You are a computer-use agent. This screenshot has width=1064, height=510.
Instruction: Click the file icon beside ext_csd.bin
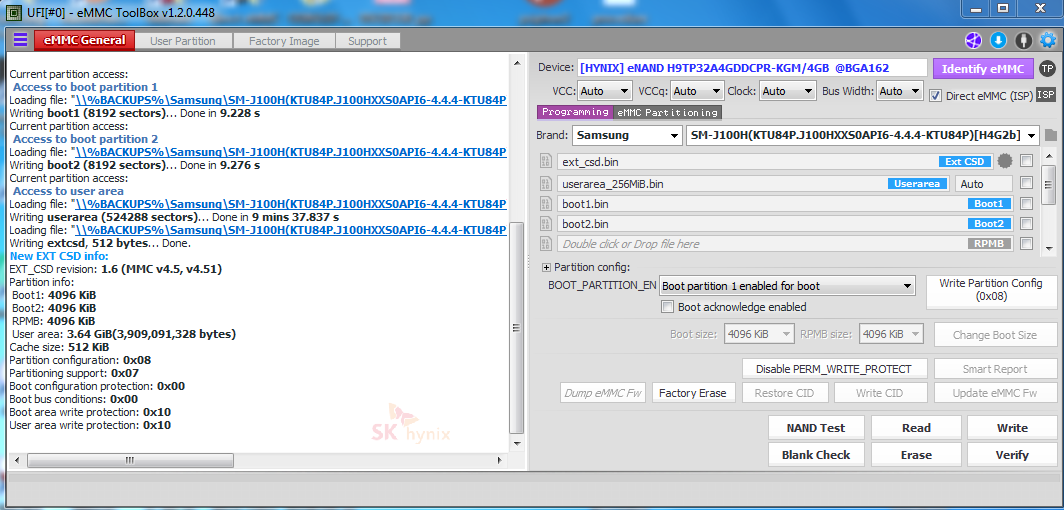[545, 161]
